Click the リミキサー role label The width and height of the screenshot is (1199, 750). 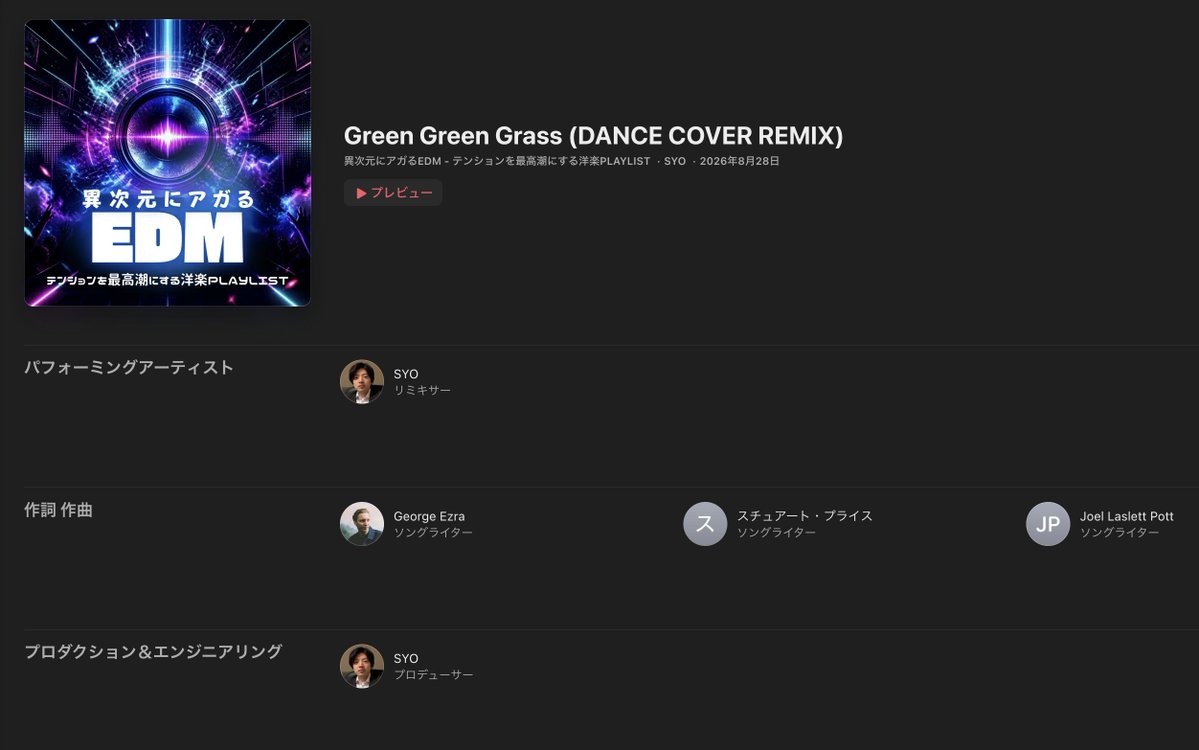point(422,390)
